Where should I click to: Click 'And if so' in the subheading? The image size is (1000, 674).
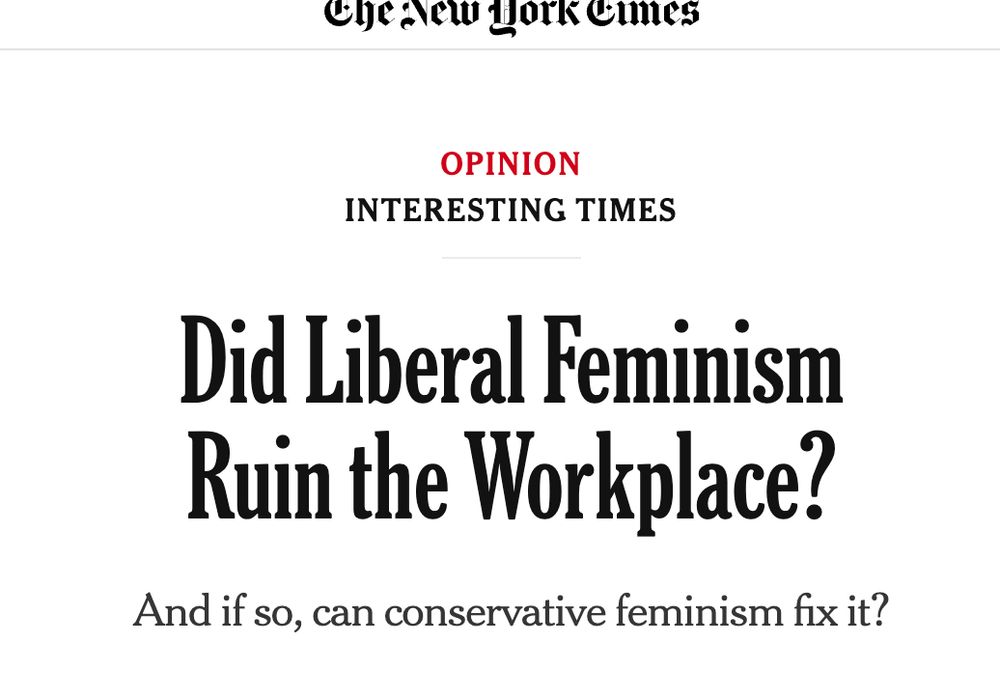click(215, 610)
